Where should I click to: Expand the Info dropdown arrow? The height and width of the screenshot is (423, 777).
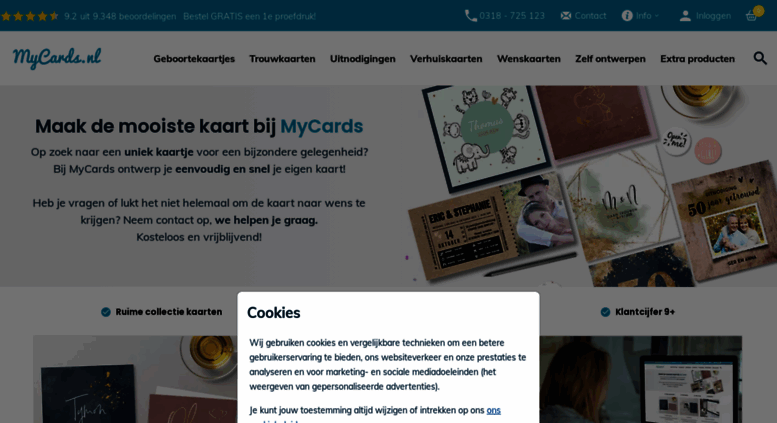click(657, 16)
